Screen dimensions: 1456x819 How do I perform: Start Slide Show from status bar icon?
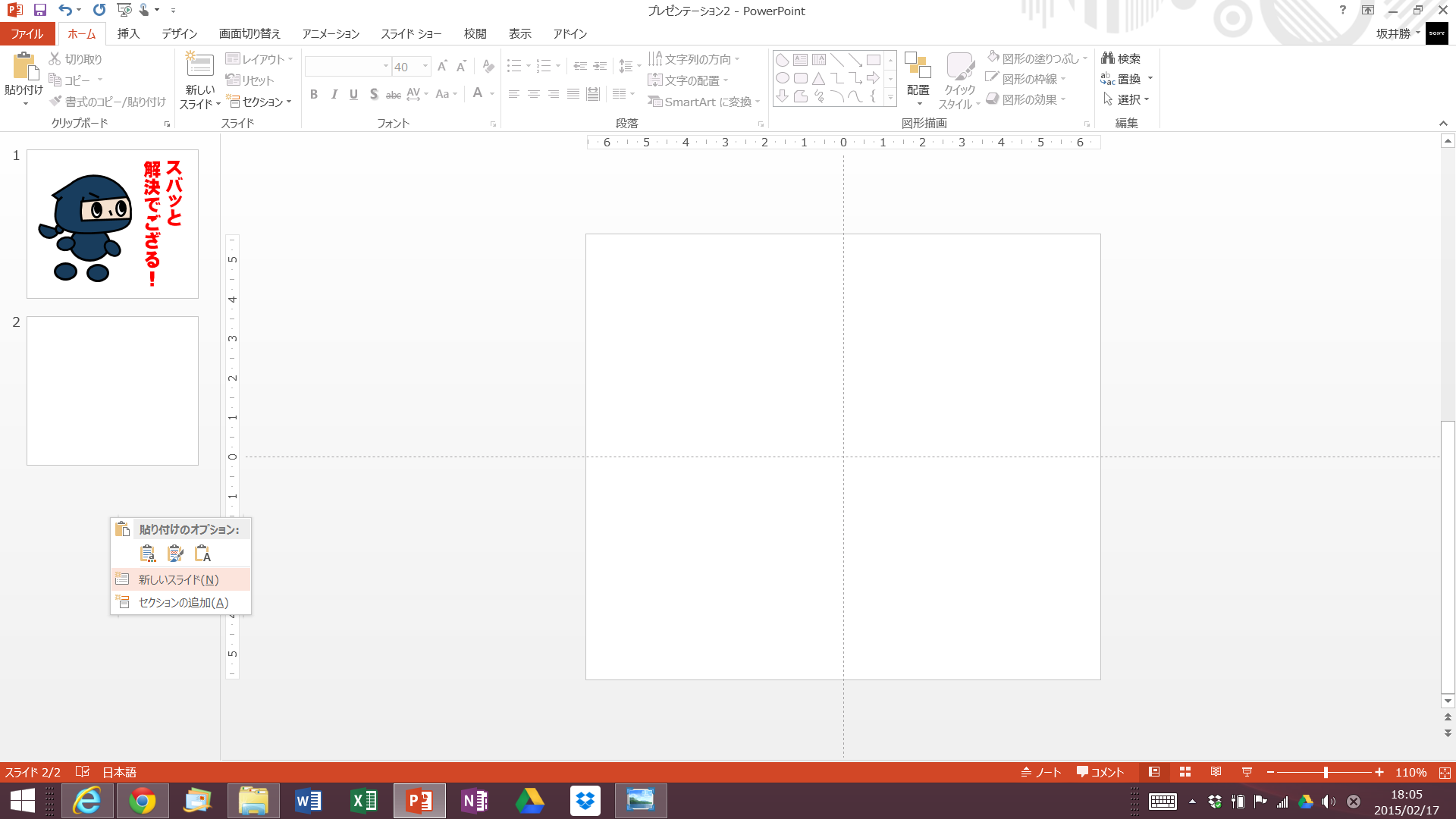(x=1247, y=772)
